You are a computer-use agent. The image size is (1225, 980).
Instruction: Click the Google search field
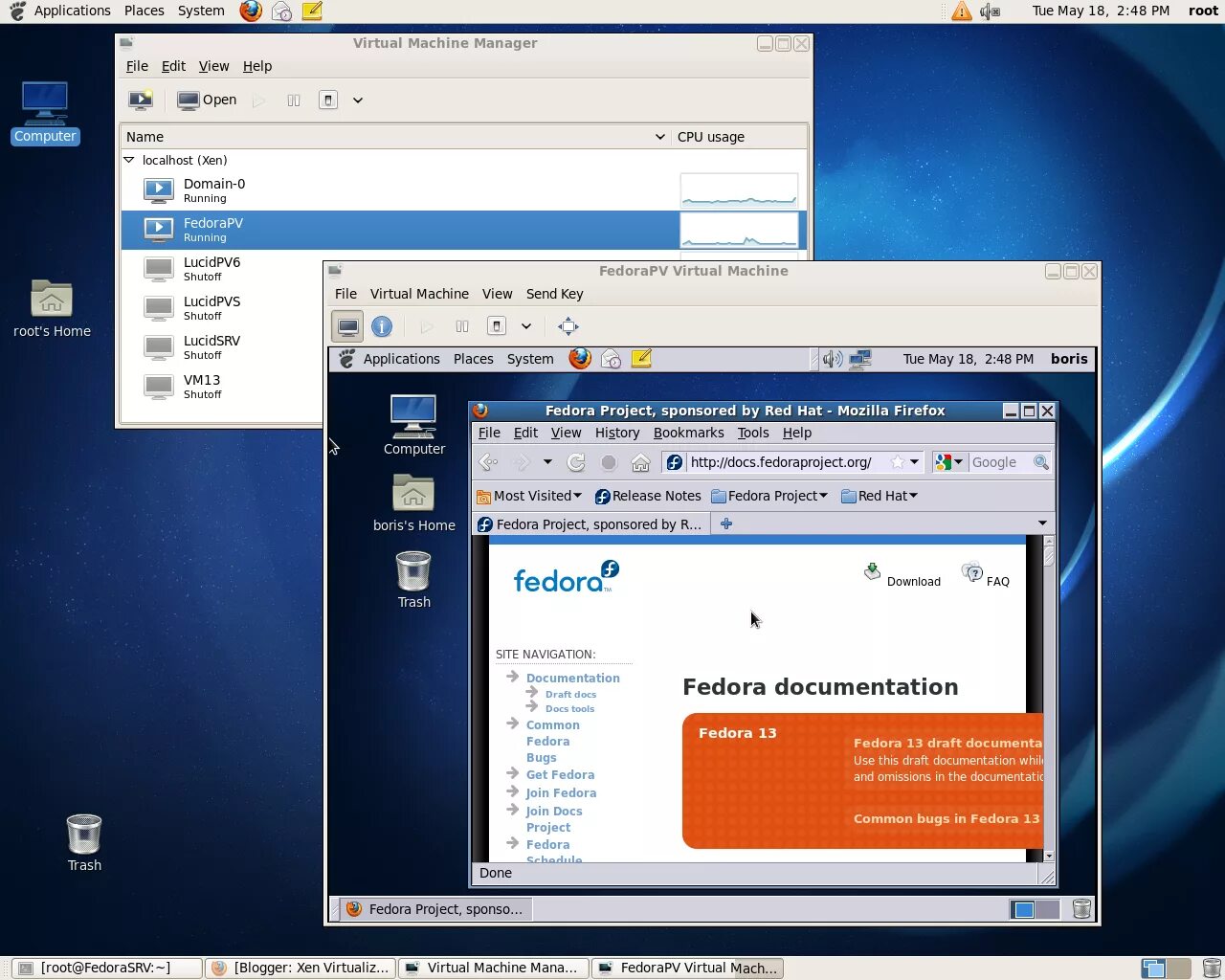[999, 462]
